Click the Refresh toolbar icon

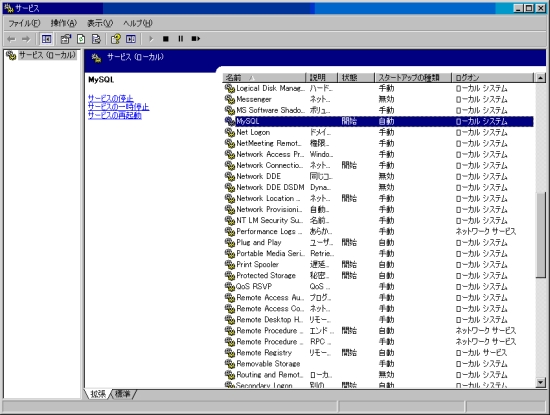(x=81, y=39)
